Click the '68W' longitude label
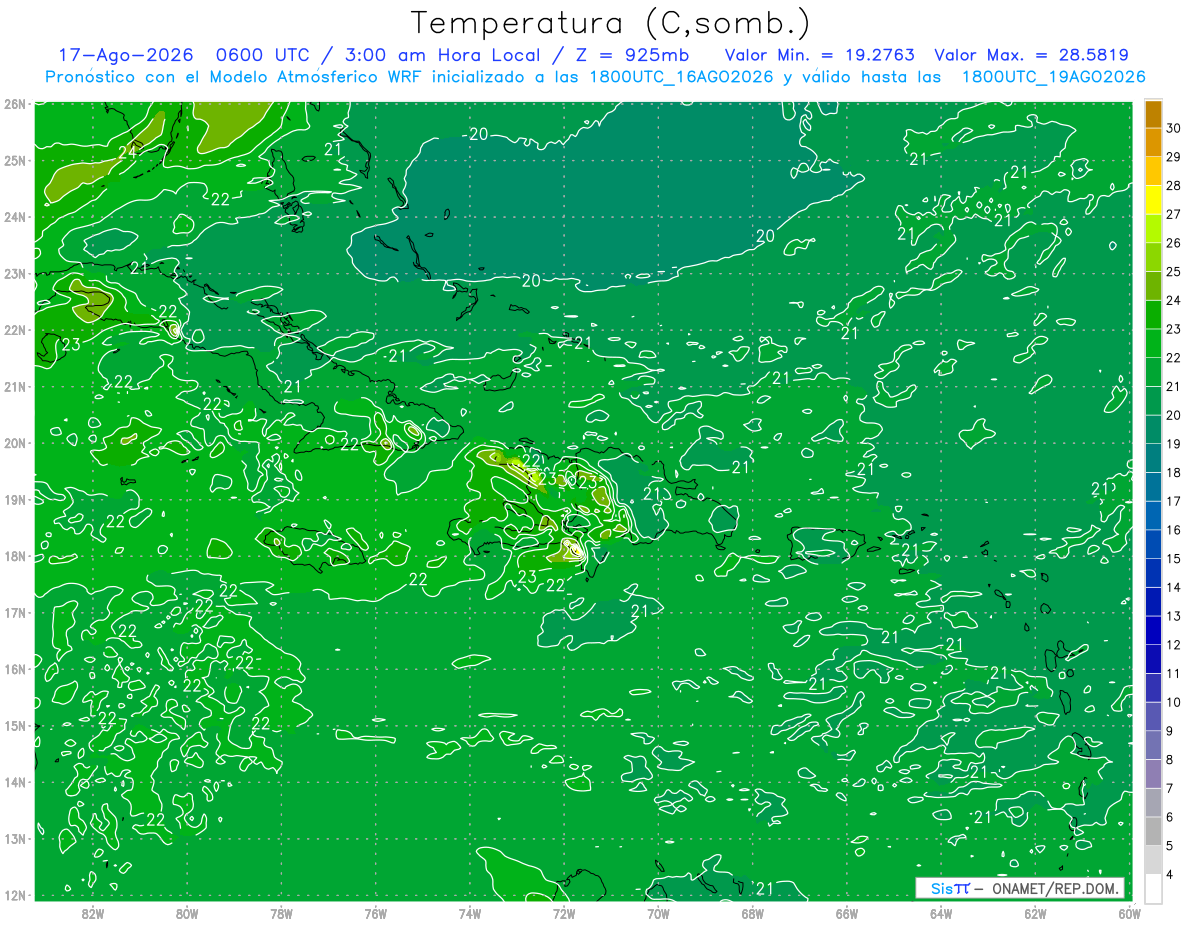The height and width of the screenshot is (927, 1200). pos(752,913)
